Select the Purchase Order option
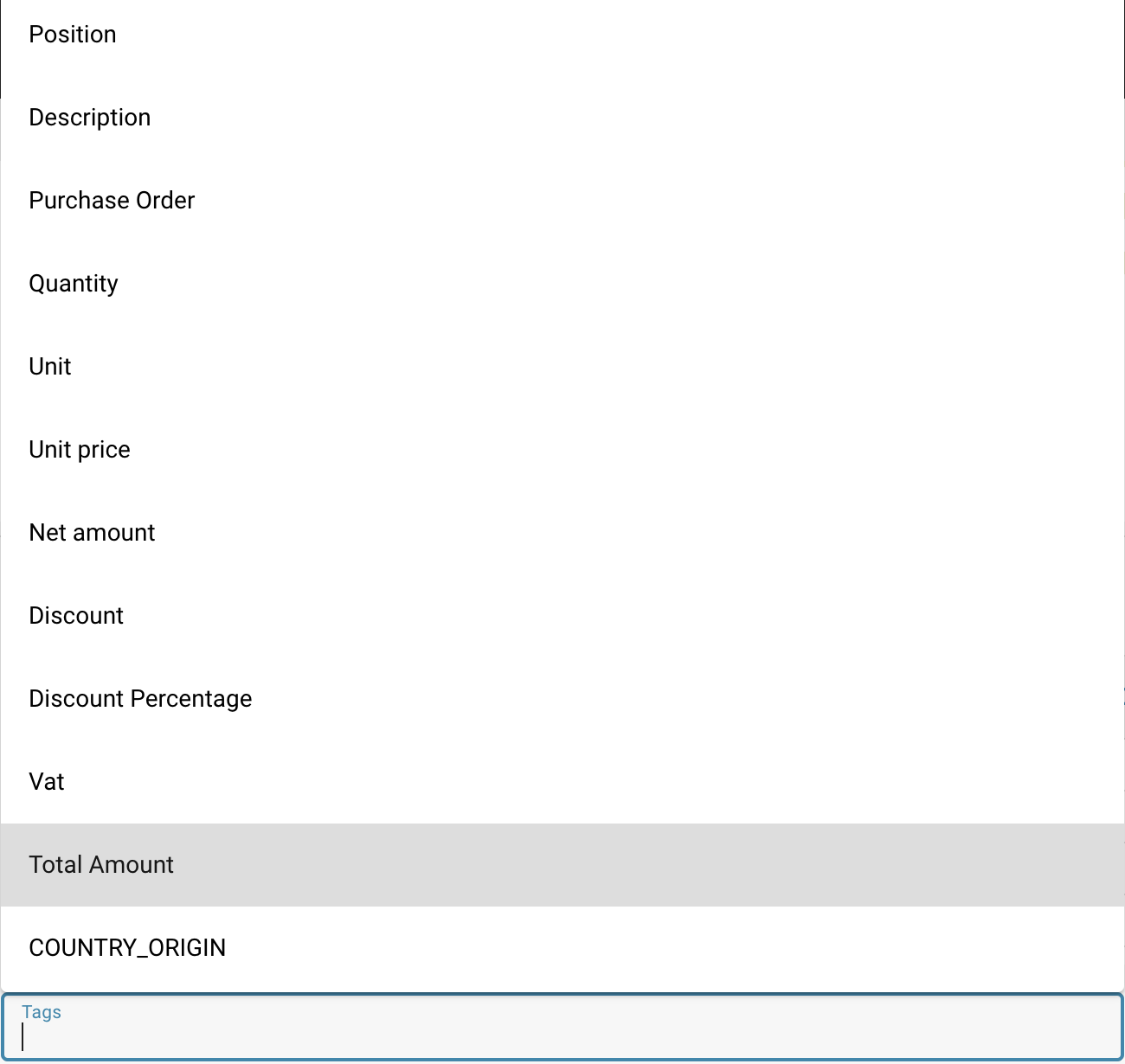The height and width of the screenshot is (1064, 1125). [x=112, y=201]
